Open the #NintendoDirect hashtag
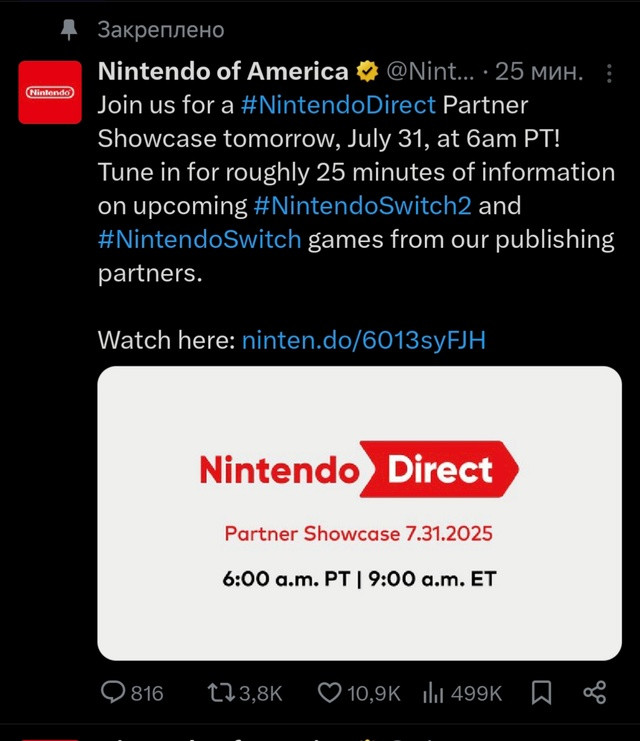 (x=338, y=105)
